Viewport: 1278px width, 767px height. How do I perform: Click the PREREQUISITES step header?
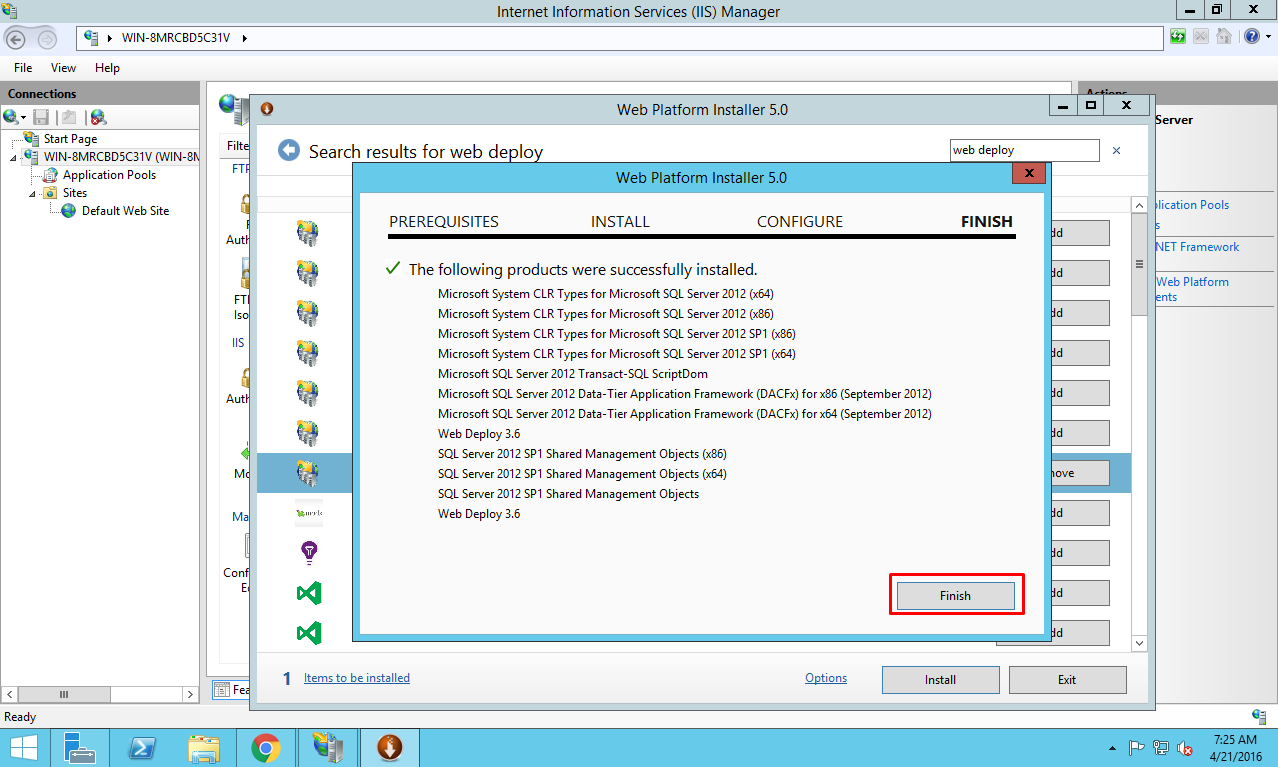[x=444, y=222]
